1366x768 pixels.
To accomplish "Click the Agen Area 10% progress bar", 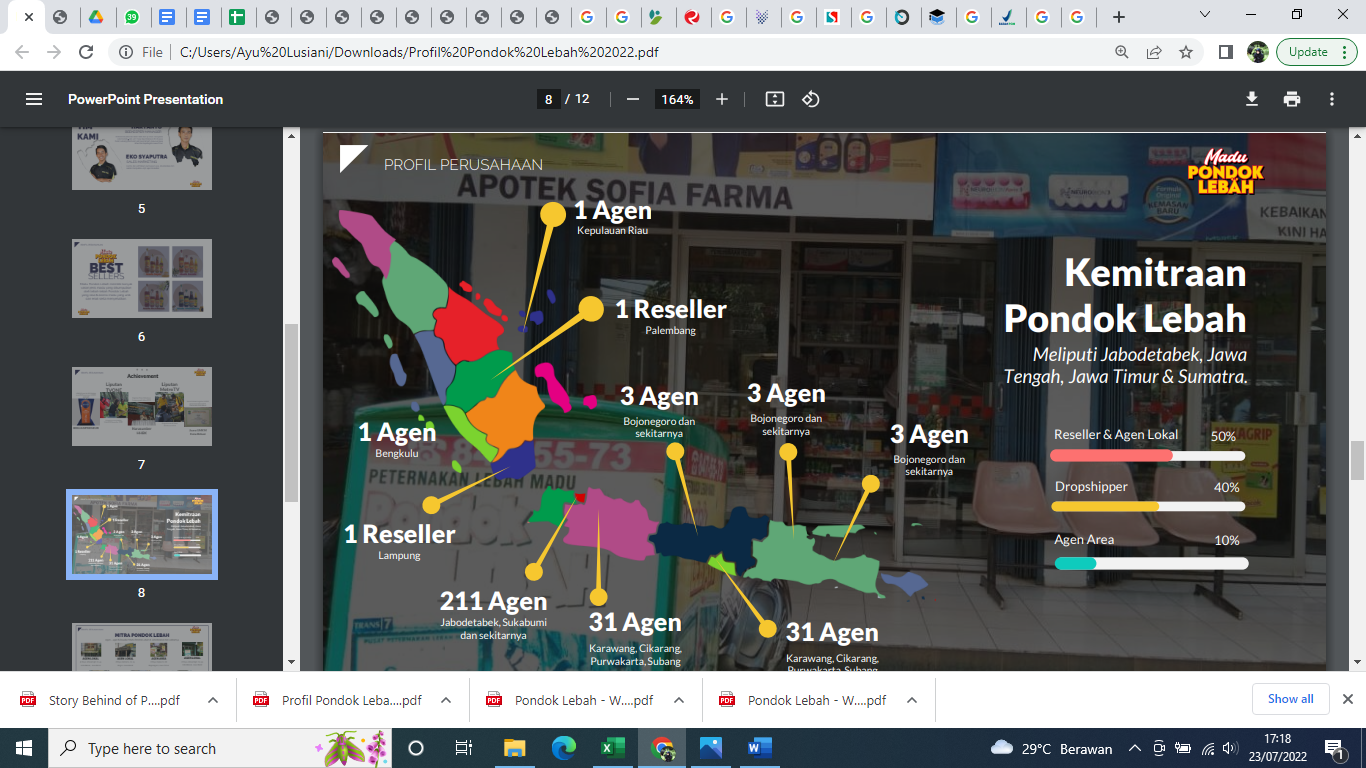I will pyautogui.click(x=1151, y=564).
